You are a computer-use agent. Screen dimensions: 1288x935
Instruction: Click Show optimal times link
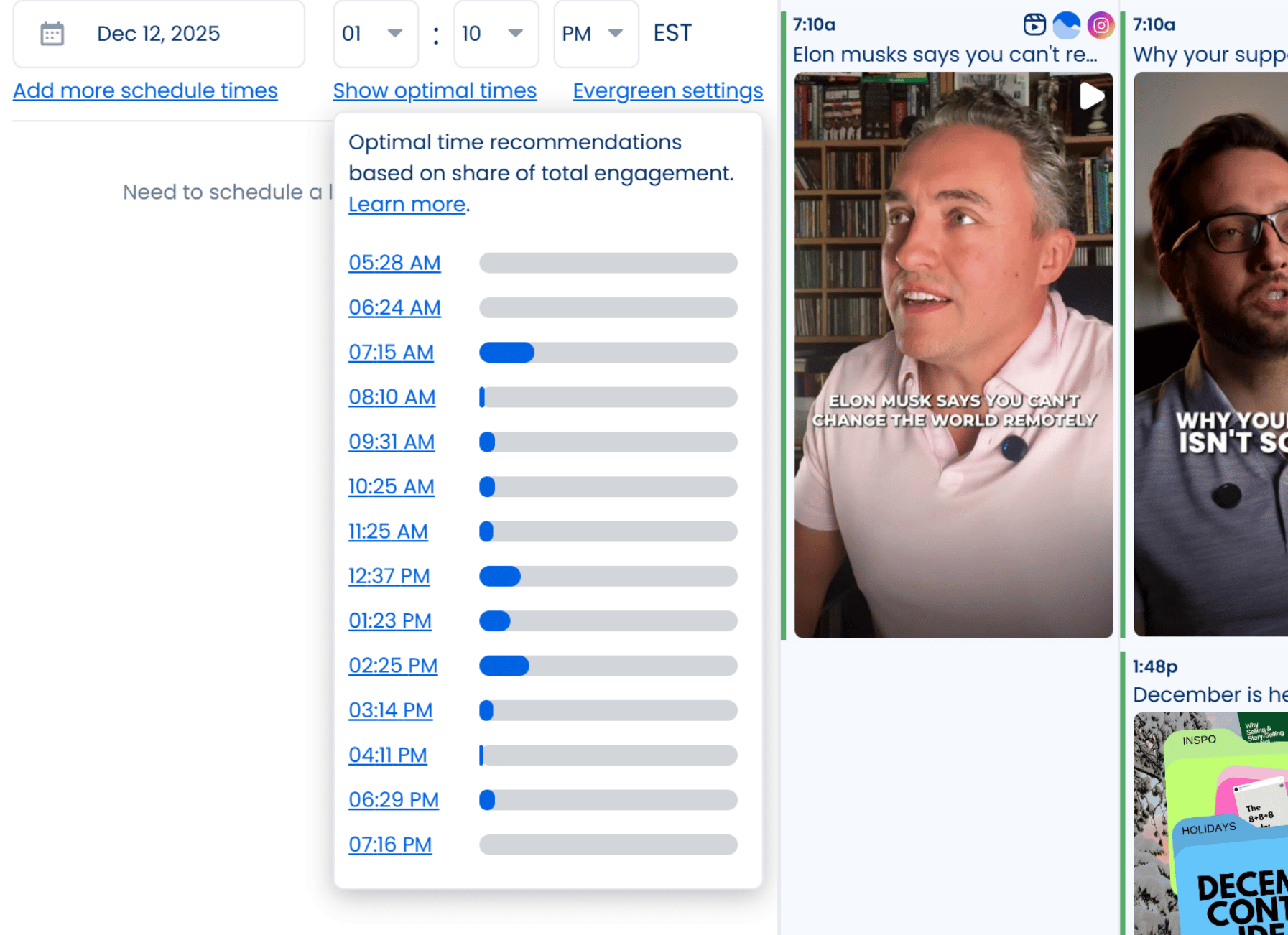(x=435, y=90)
